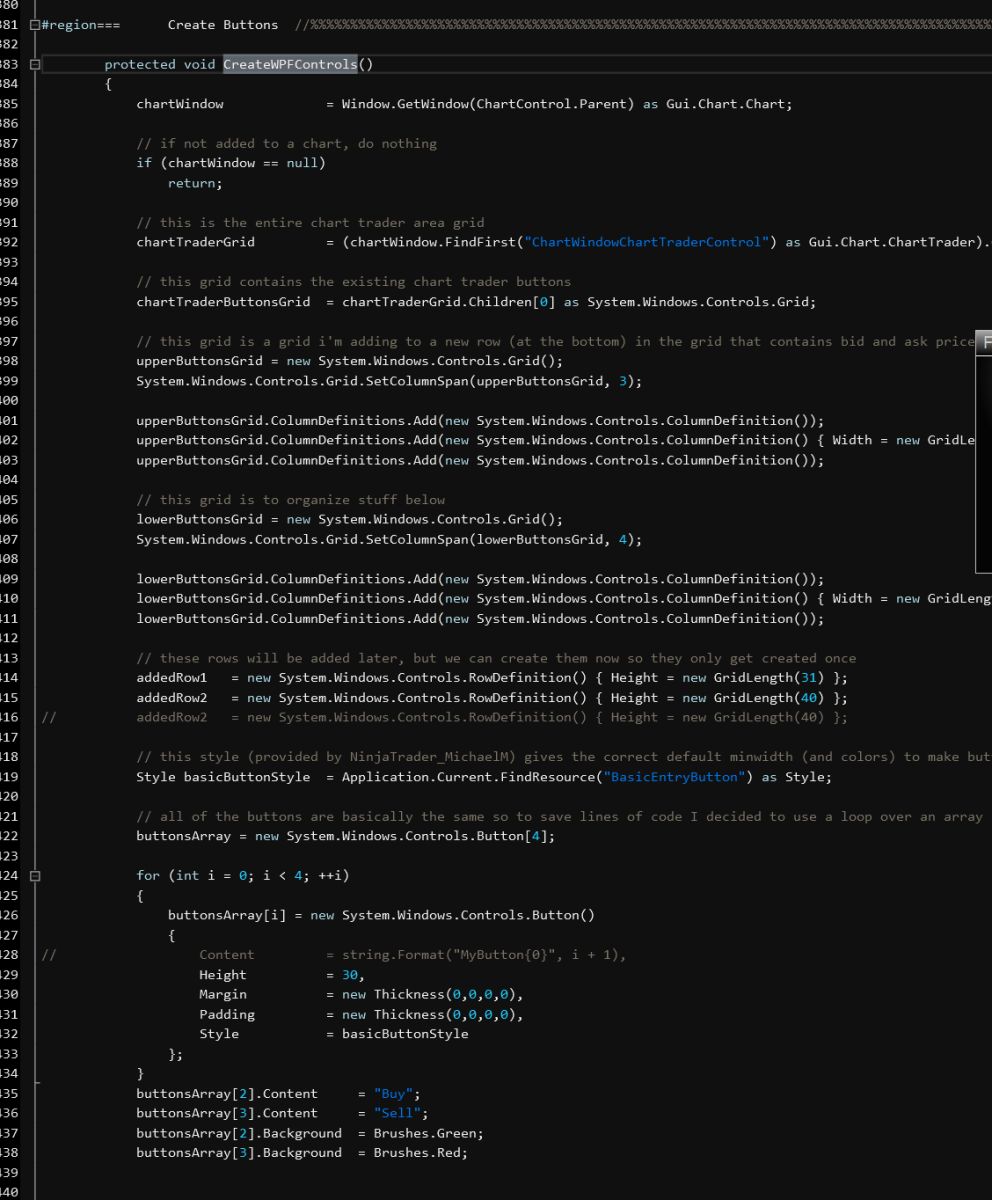Screen dimensions: 992x1200
Task: Click the '#region===' directive text
Action: 81,25
